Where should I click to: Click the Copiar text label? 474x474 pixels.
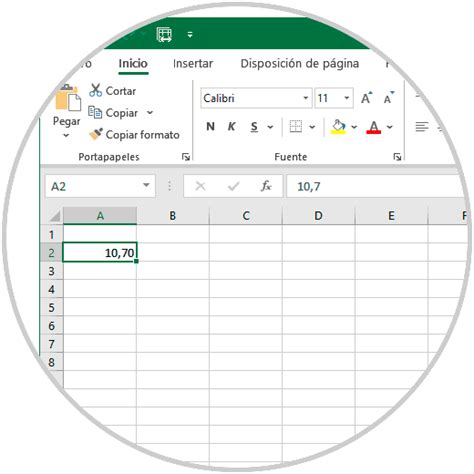122,113
